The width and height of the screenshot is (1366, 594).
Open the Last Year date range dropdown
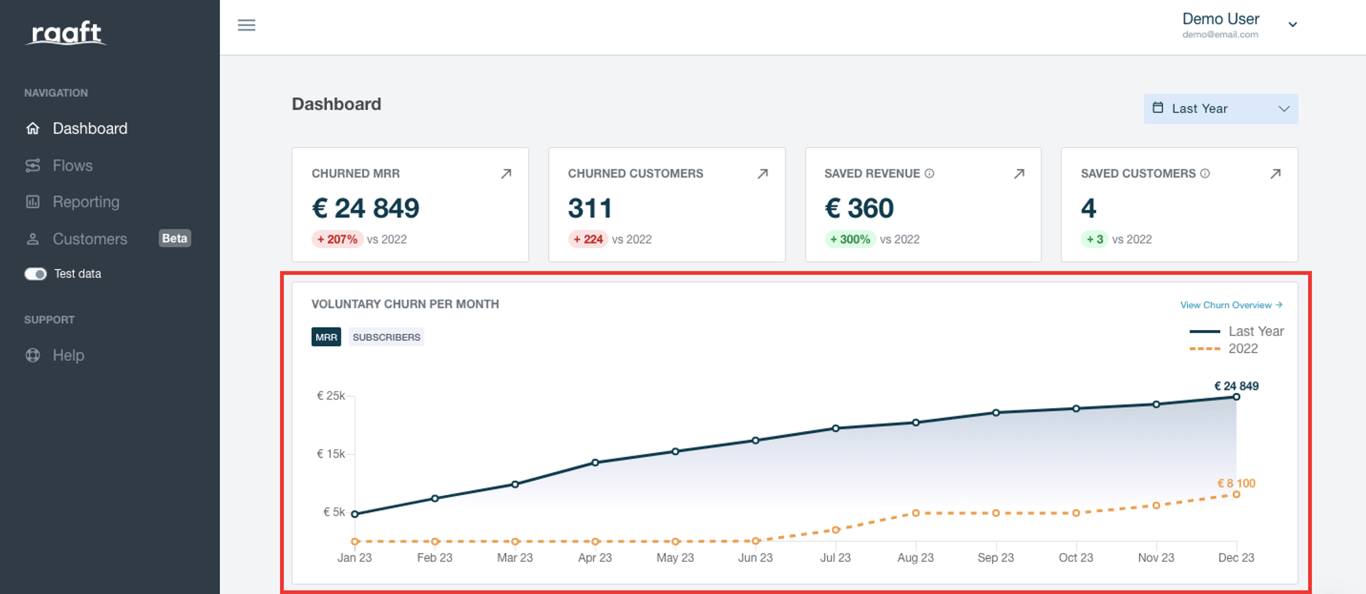1221,109
